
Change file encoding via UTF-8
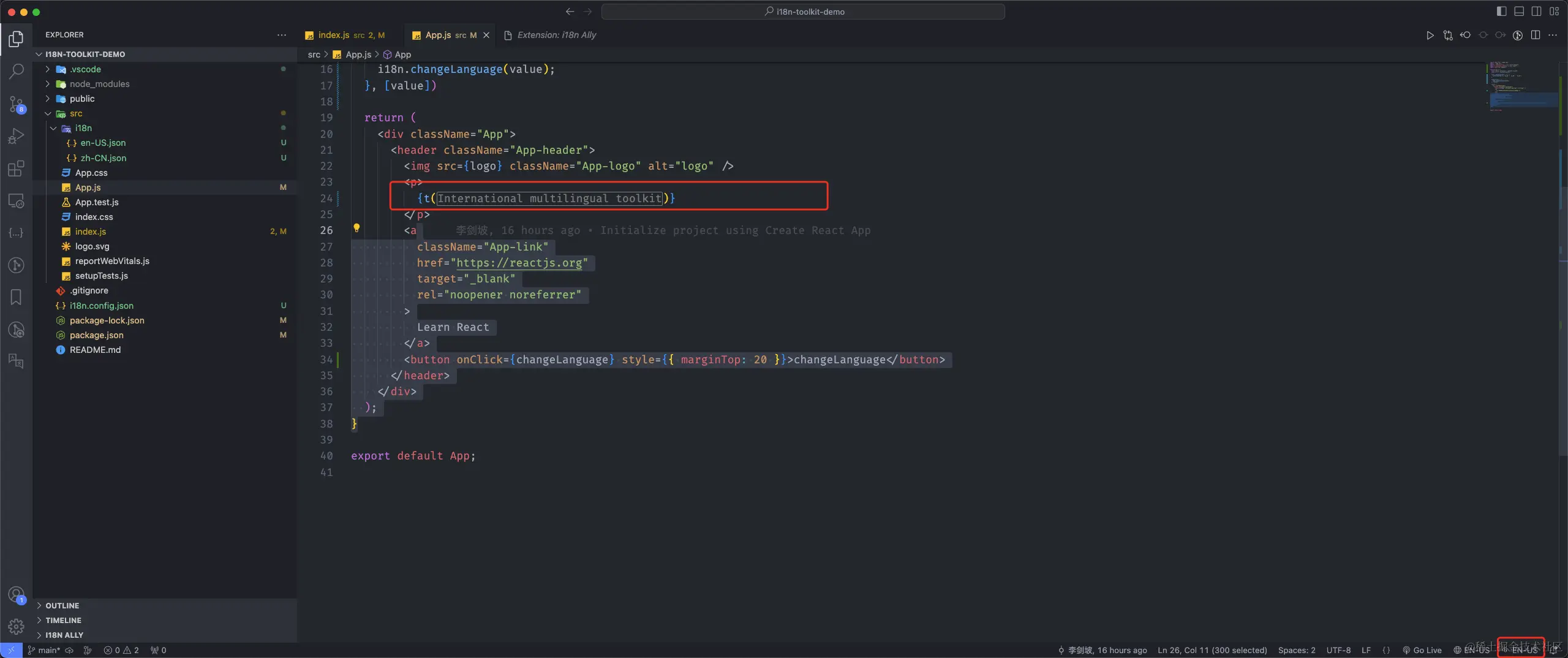pos(1338,650)
